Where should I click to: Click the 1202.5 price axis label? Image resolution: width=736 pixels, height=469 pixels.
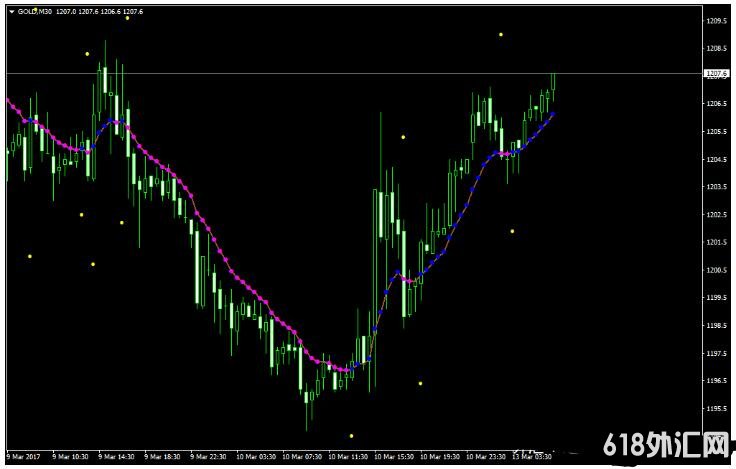716,215
